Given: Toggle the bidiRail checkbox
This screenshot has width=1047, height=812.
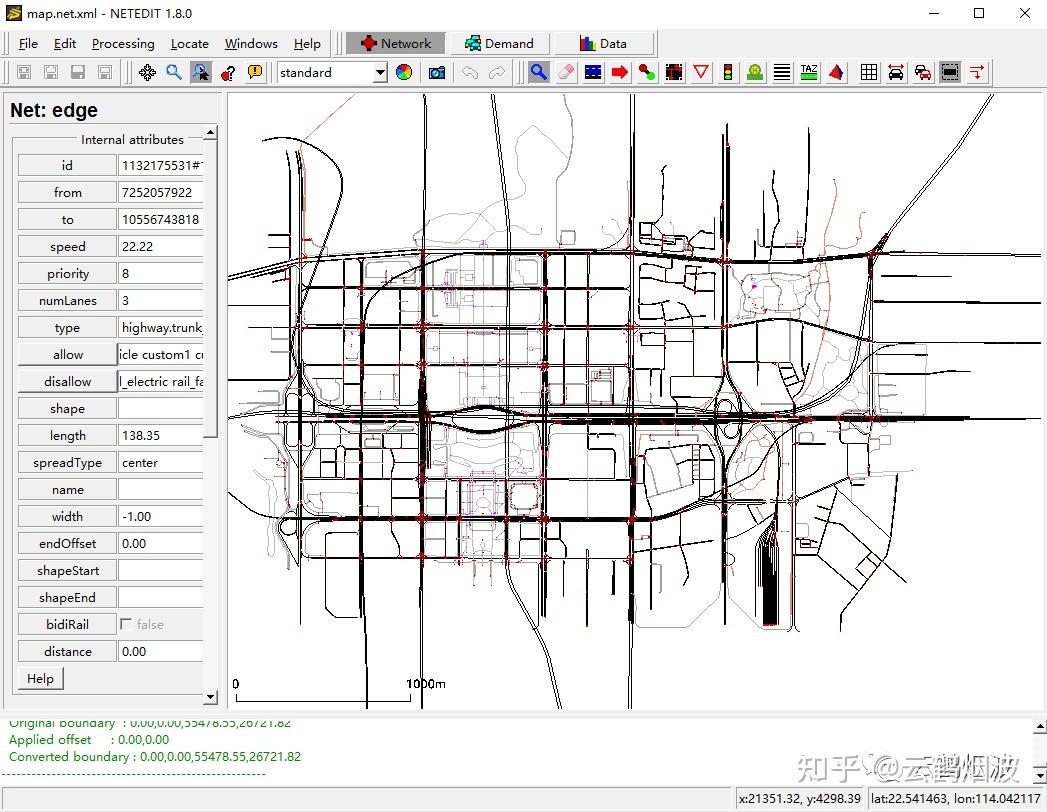Looking at the screenshot, I should pos(126,624).
